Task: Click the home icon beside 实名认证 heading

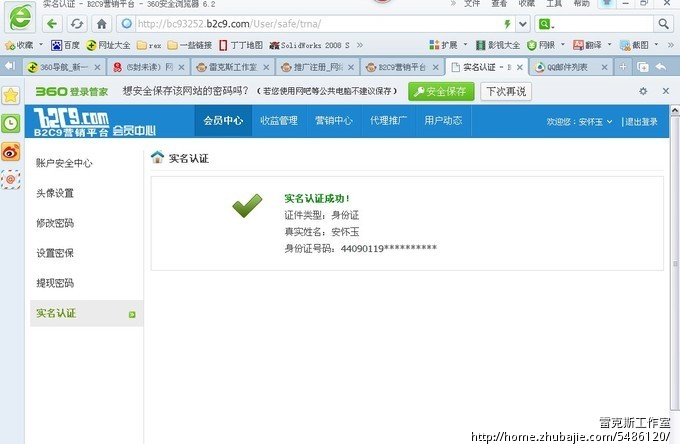Action: (x=157, y=157)
